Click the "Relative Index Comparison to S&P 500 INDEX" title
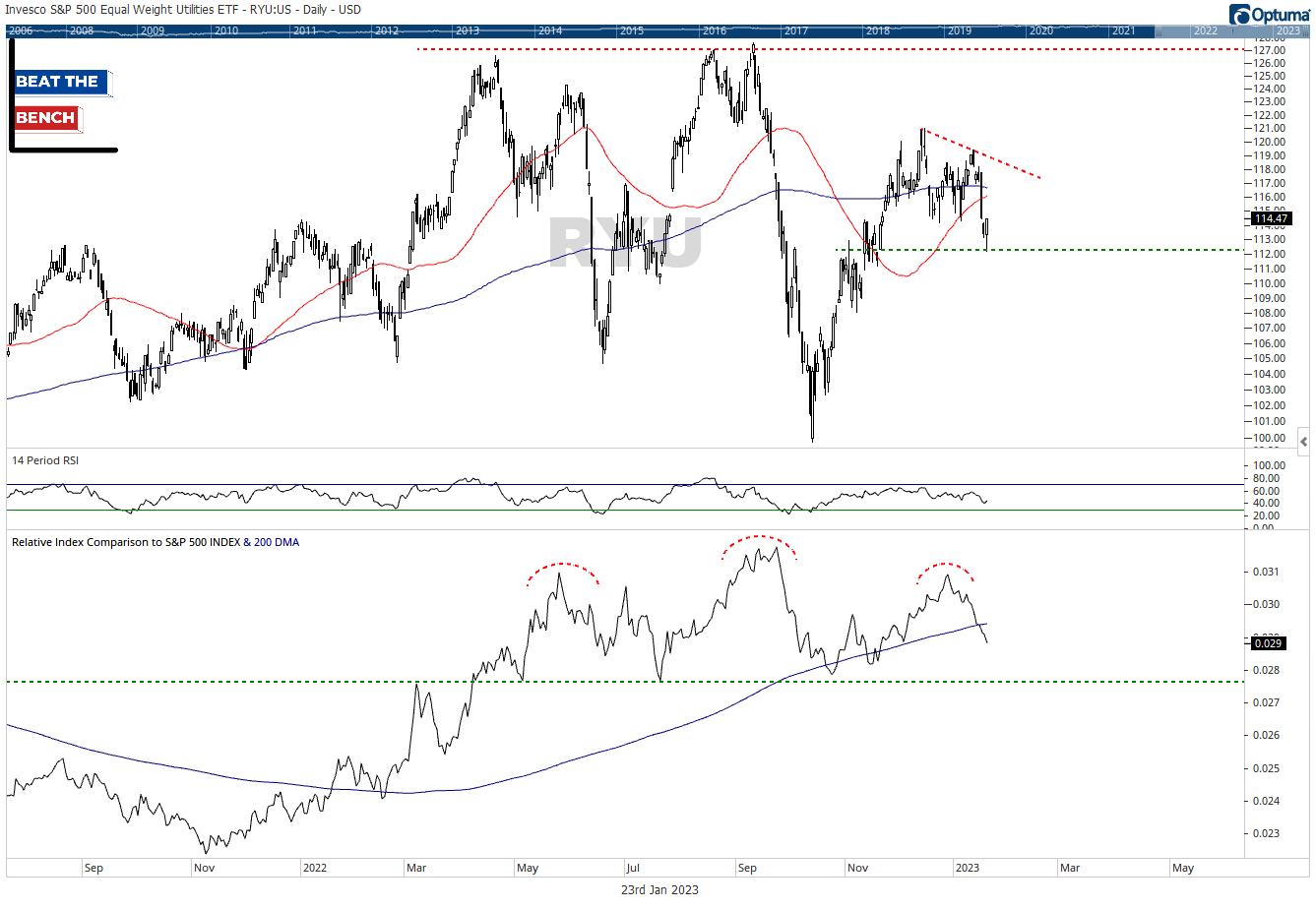Screen dimensions: 1316x909 (x=126, y=542)
